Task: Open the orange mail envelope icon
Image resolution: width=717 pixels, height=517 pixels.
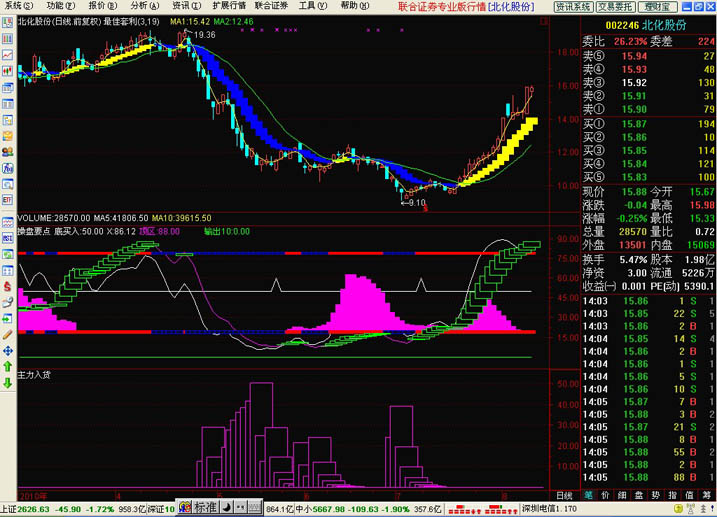Action: pyautogui.click(x=8, y=136)
